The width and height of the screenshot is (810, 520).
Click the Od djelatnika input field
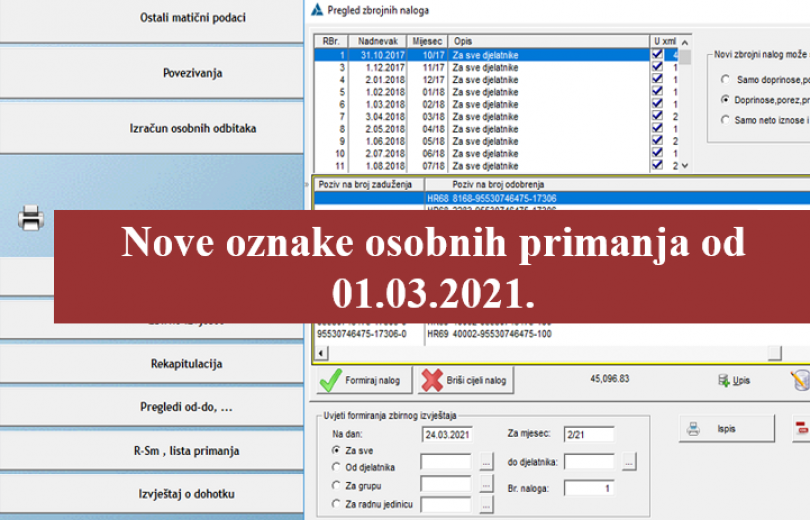tap(446, 462)
